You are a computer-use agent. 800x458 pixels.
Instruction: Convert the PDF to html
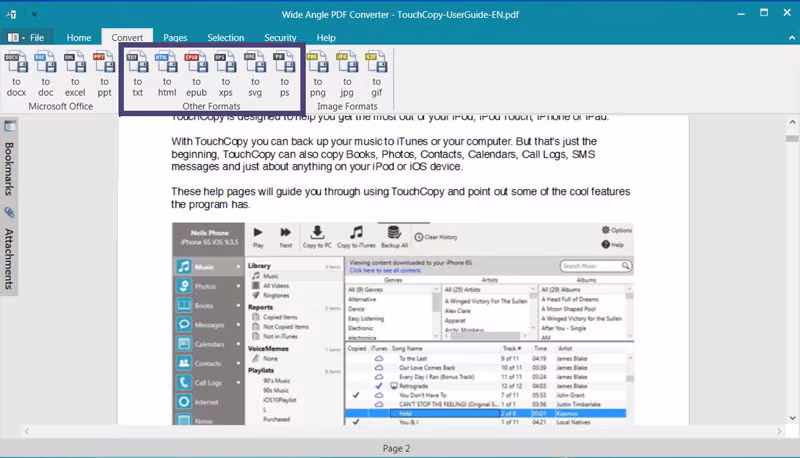point(167,74)
